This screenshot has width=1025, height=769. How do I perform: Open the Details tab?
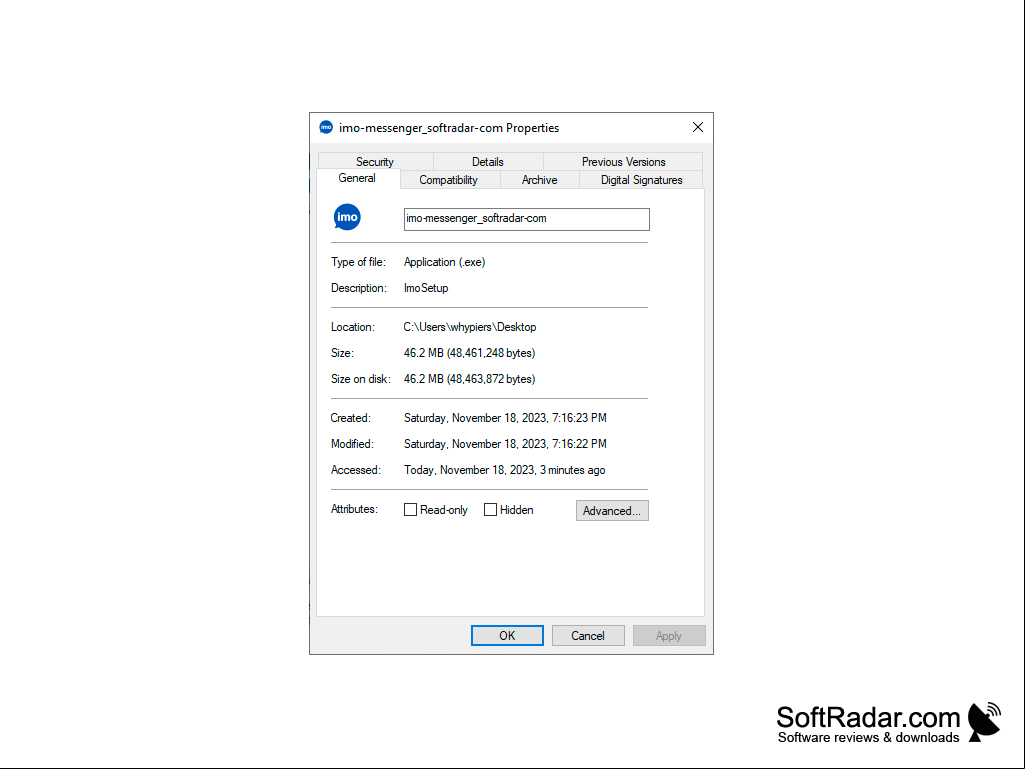[x=488, y=162]
